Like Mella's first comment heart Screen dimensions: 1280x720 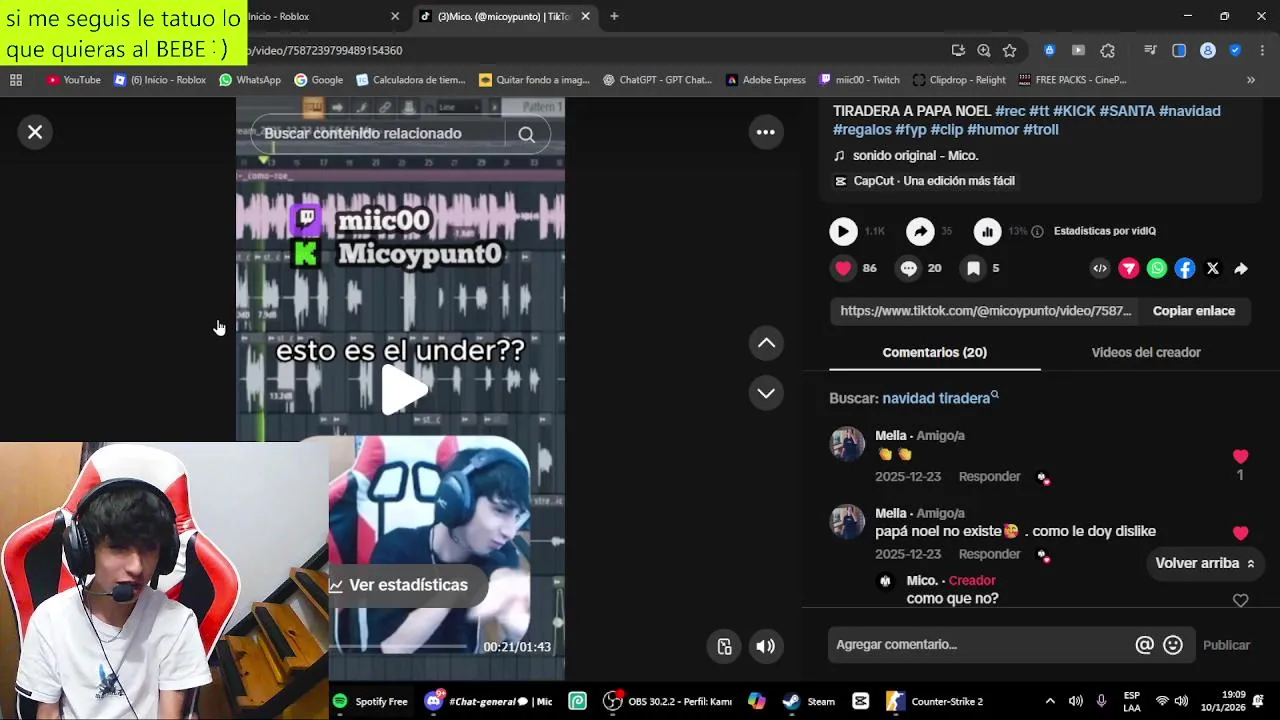[x=1240, y=456]
